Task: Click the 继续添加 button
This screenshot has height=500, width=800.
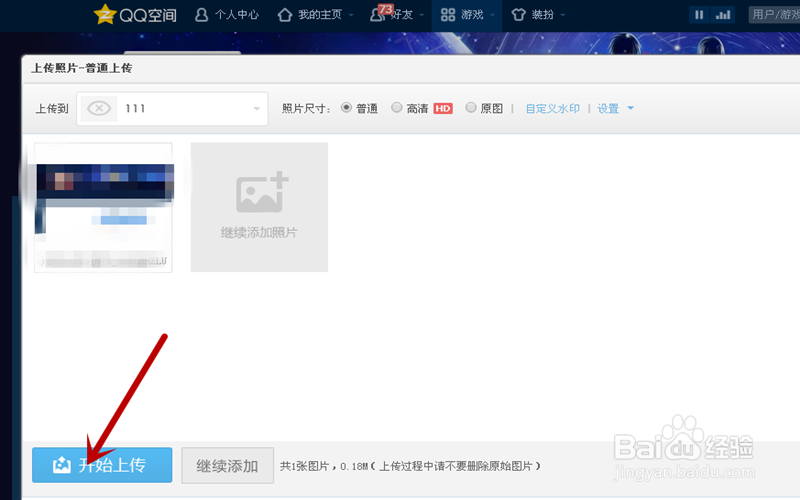Action: pyautogui.click(x=228, y=466)
